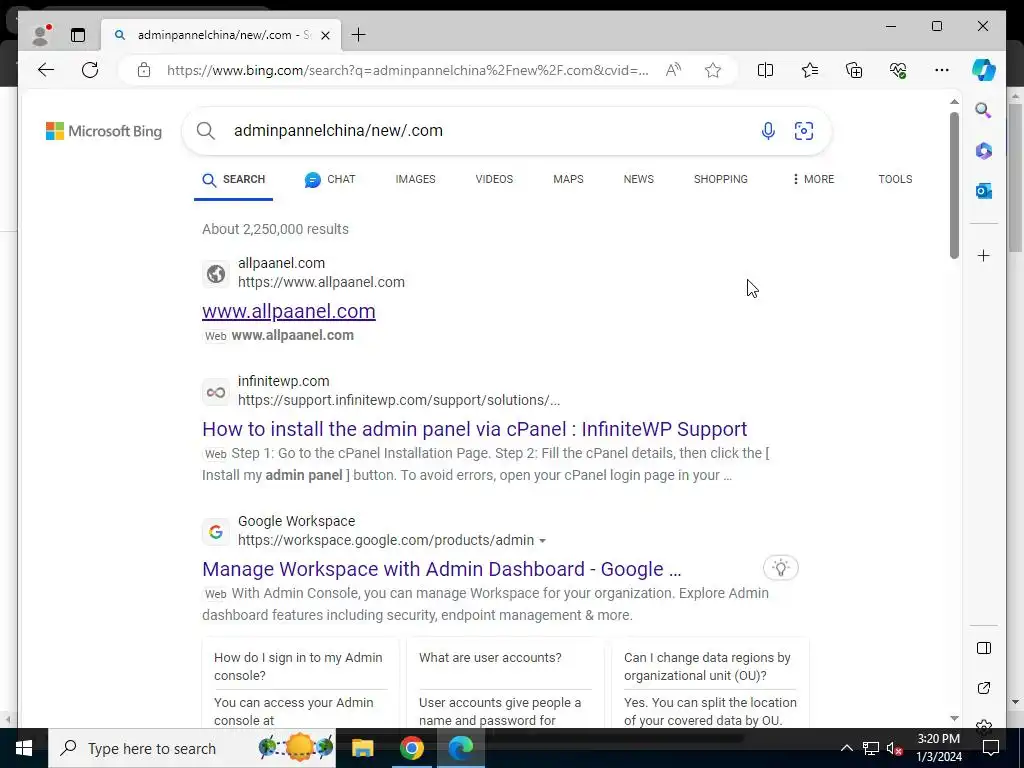The image size is (1024, 768).
Task: Open the Collections panel
Action: pyautogui.click(x=854, y=70)
